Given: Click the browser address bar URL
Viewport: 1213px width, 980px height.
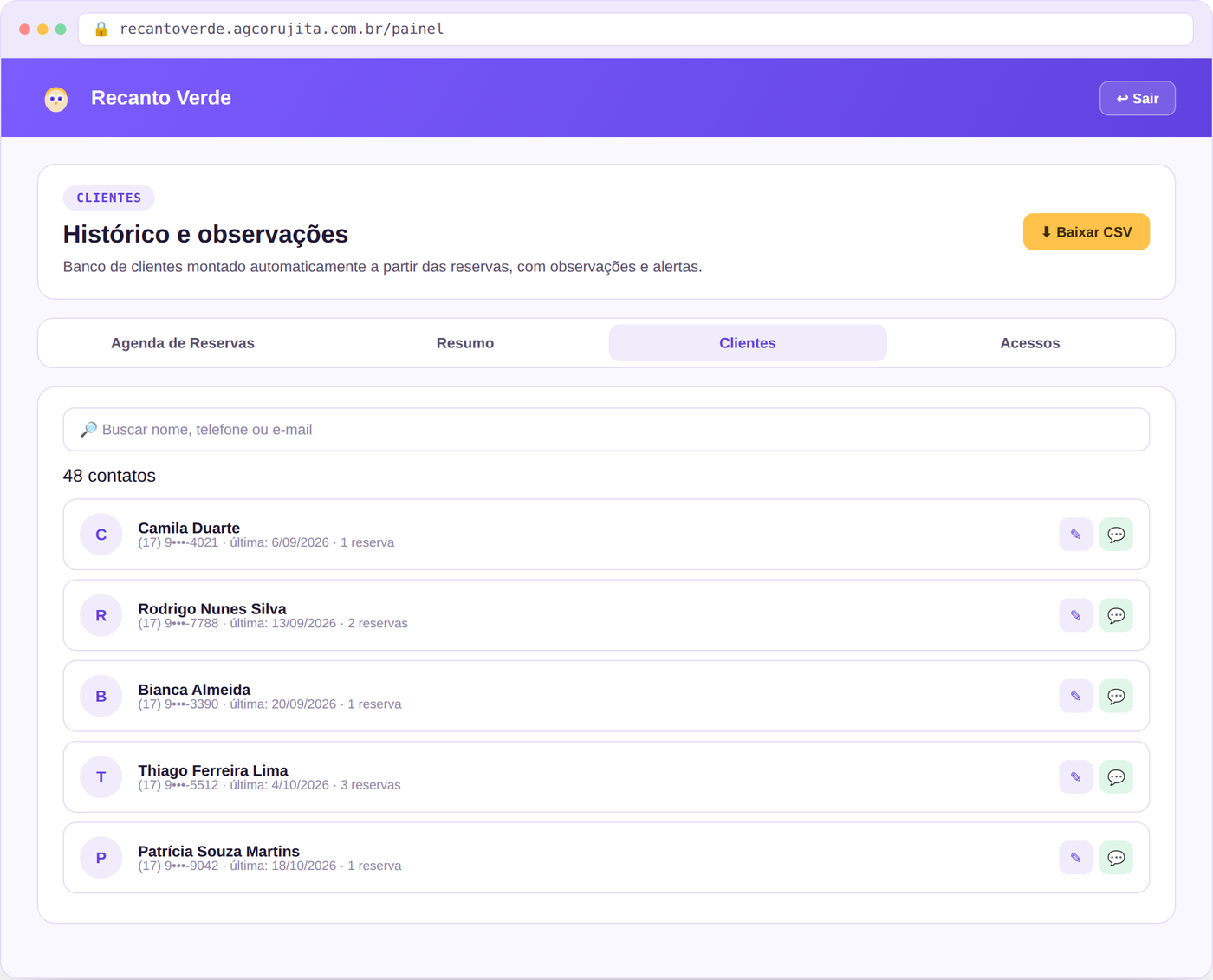Looking at the screenshot, I should point(282,29).
